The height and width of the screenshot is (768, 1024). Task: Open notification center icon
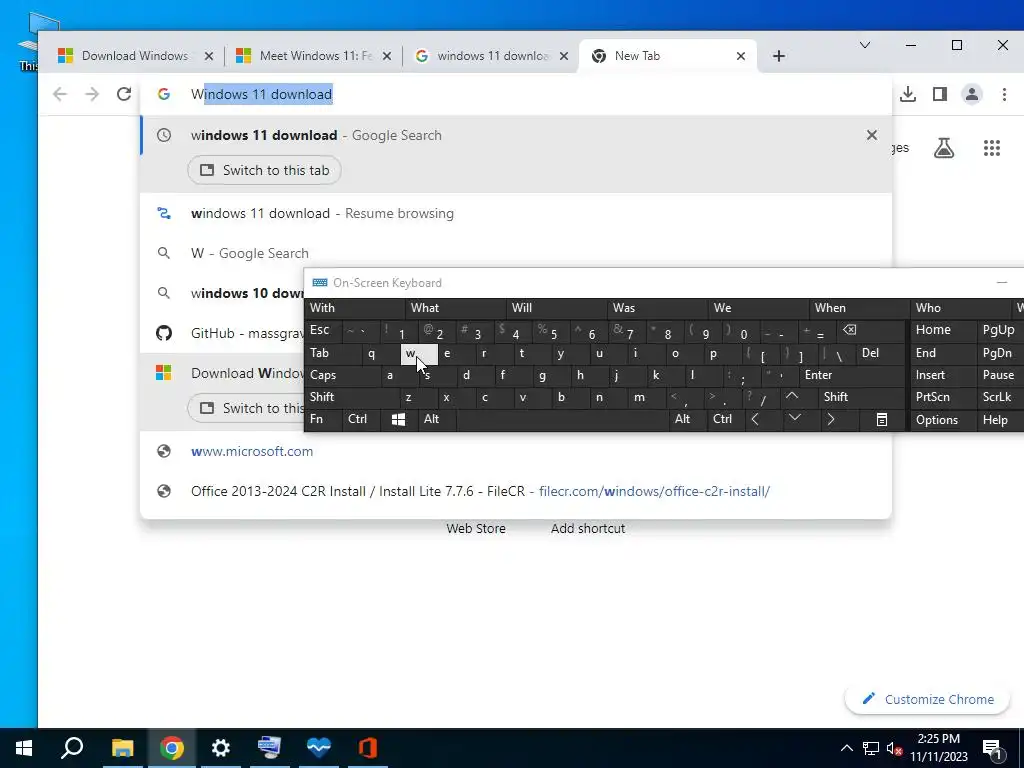click(992, 748)
